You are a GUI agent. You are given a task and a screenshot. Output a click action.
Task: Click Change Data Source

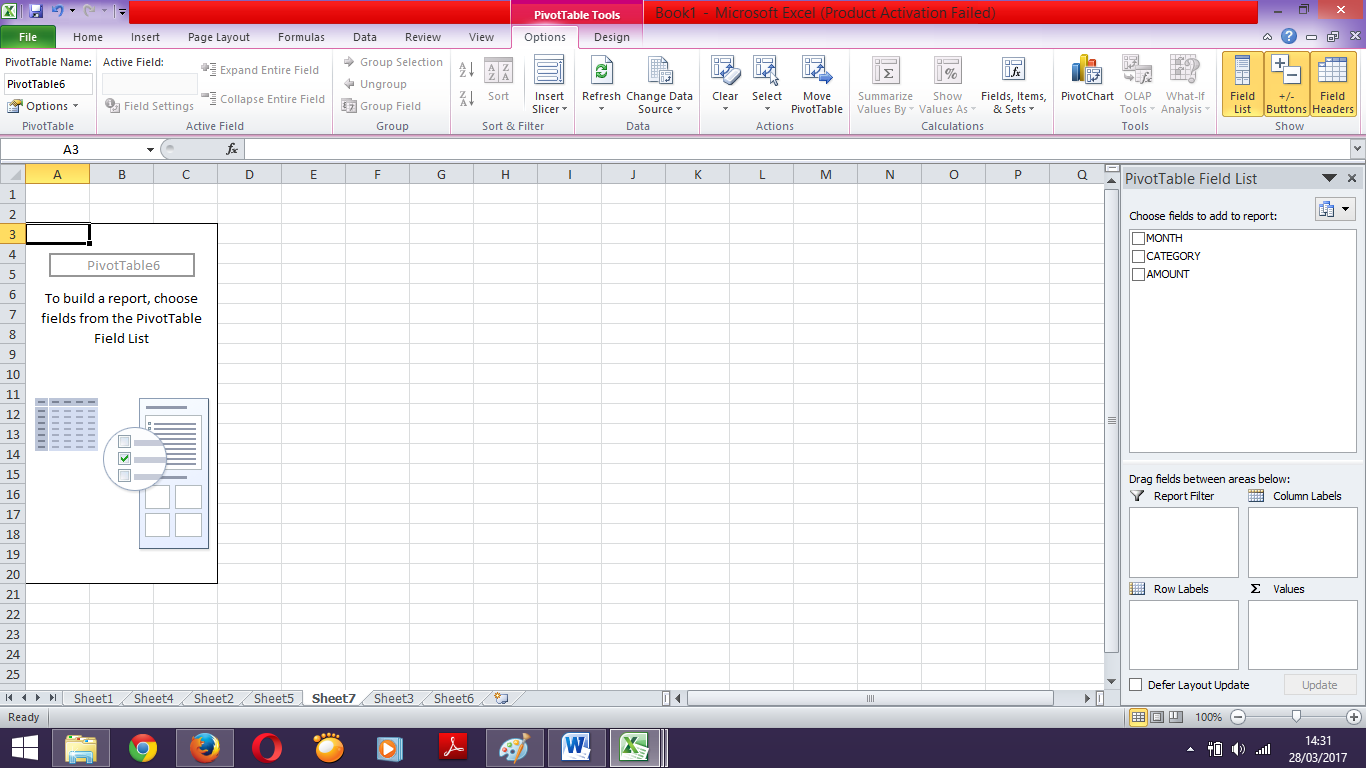click(x=659, y=85)
